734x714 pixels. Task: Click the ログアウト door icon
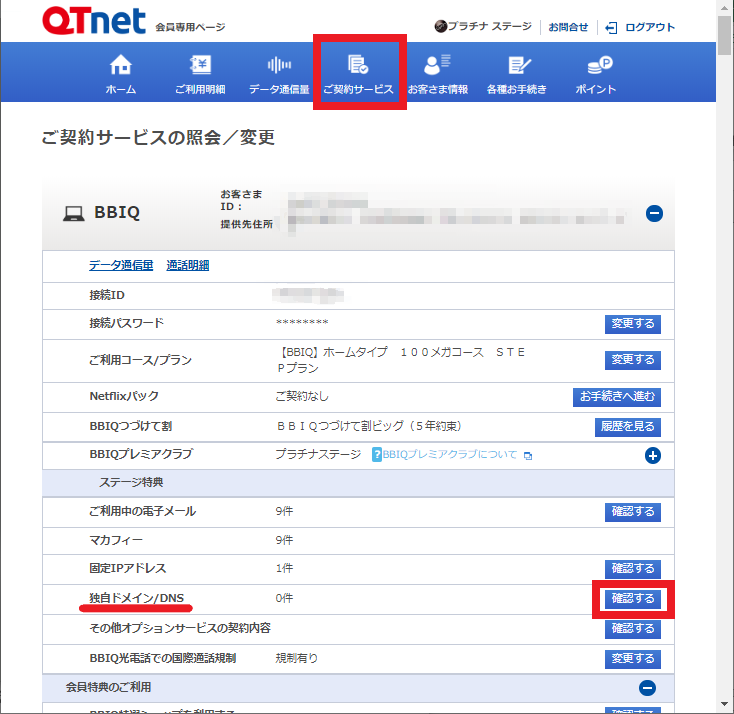click(x=611, y=28)
